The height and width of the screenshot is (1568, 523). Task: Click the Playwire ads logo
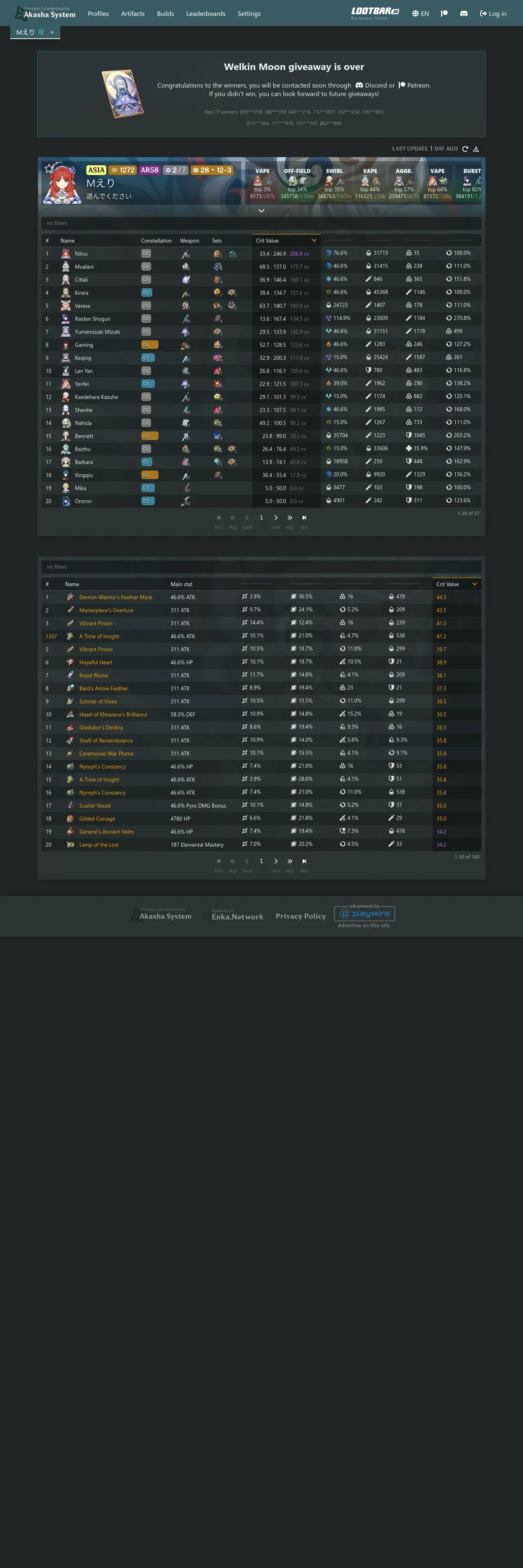(x=365, y=913)
